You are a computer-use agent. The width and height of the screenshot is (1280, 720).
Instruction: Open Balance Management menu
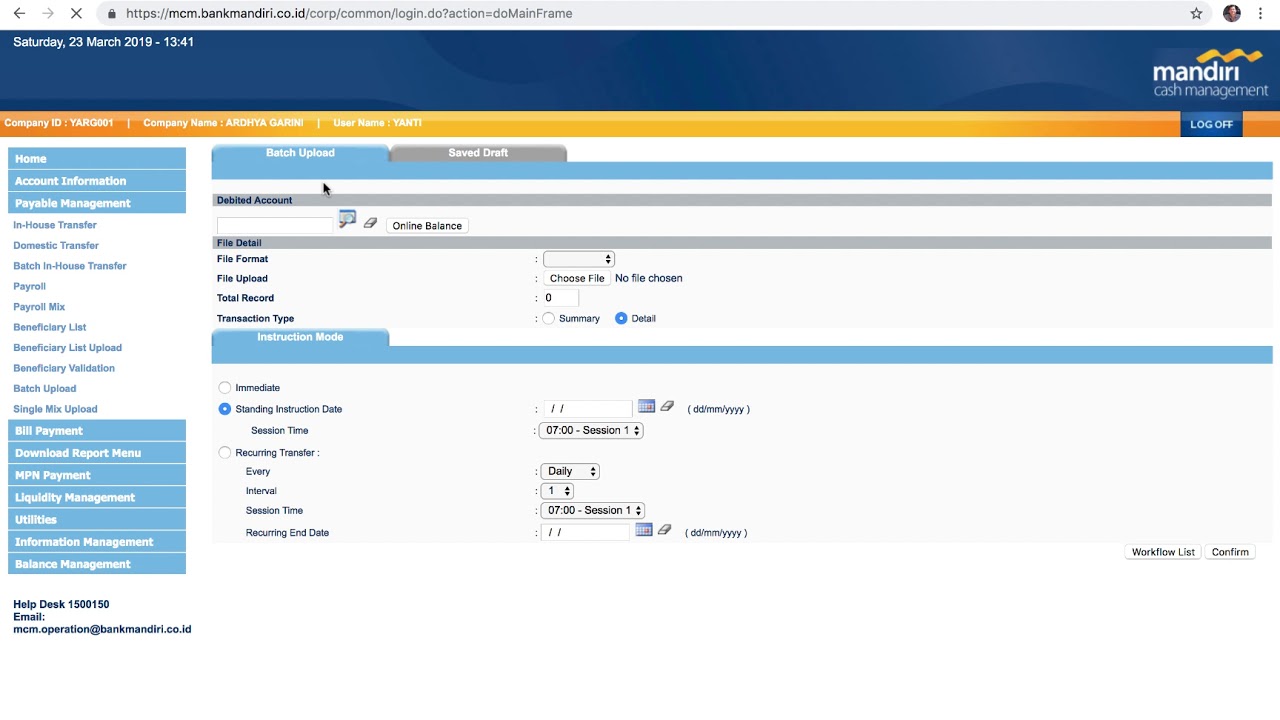click(x=97, y=564)
